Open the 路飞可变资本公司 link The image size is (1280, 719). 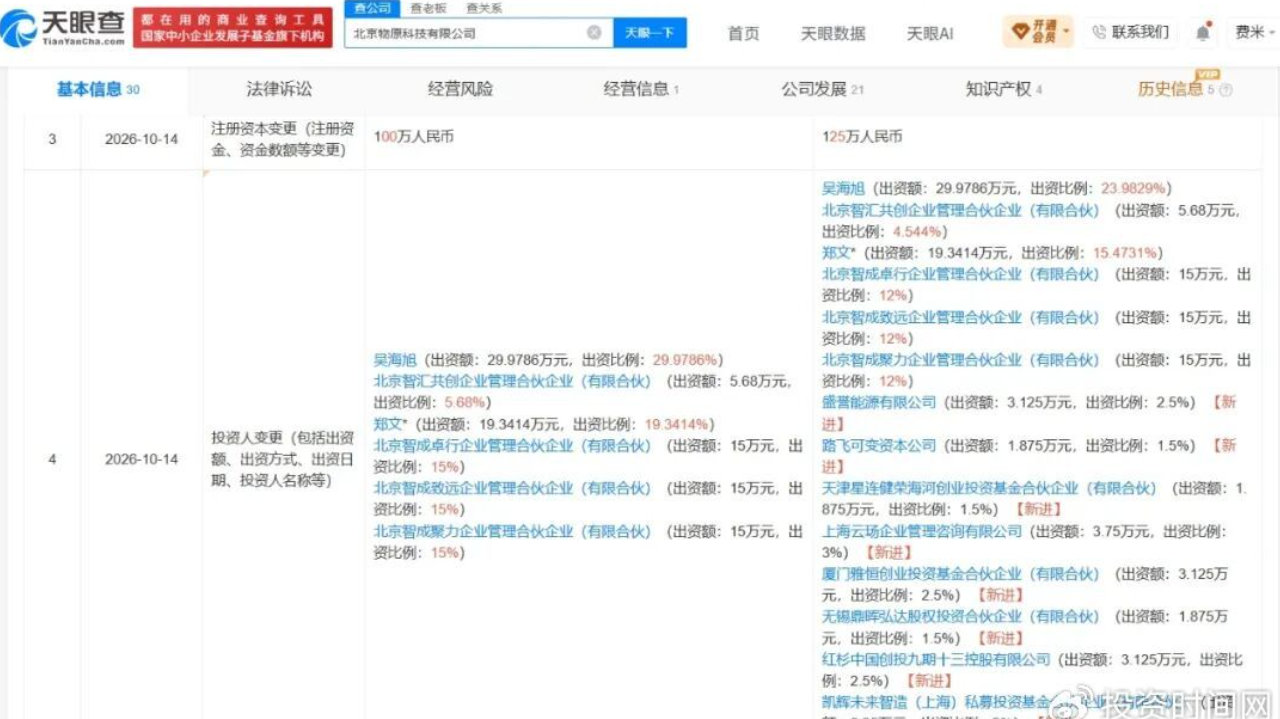pos(879,445)
